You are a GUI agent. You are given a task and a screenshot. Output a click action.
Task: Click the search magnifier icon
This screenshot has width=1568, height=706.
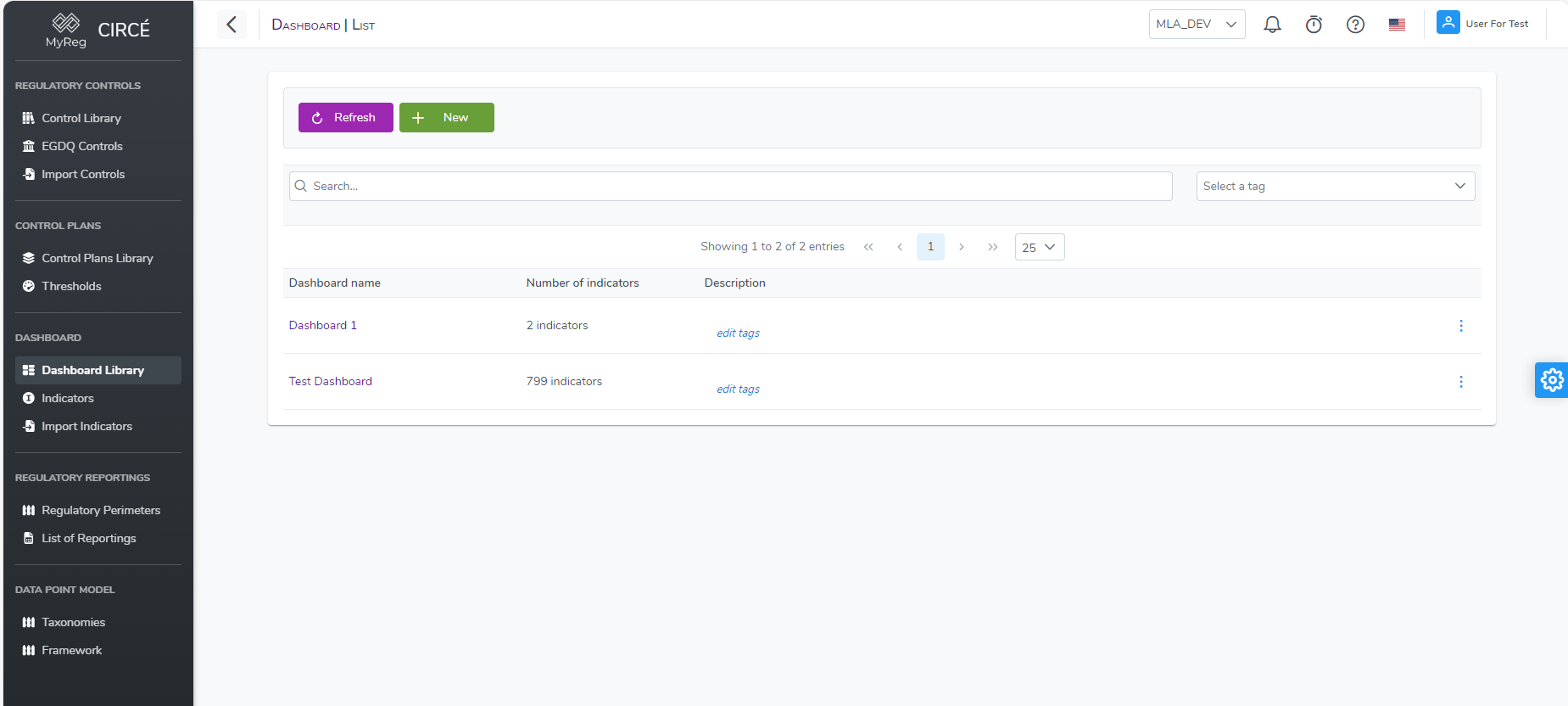[300, 186]
